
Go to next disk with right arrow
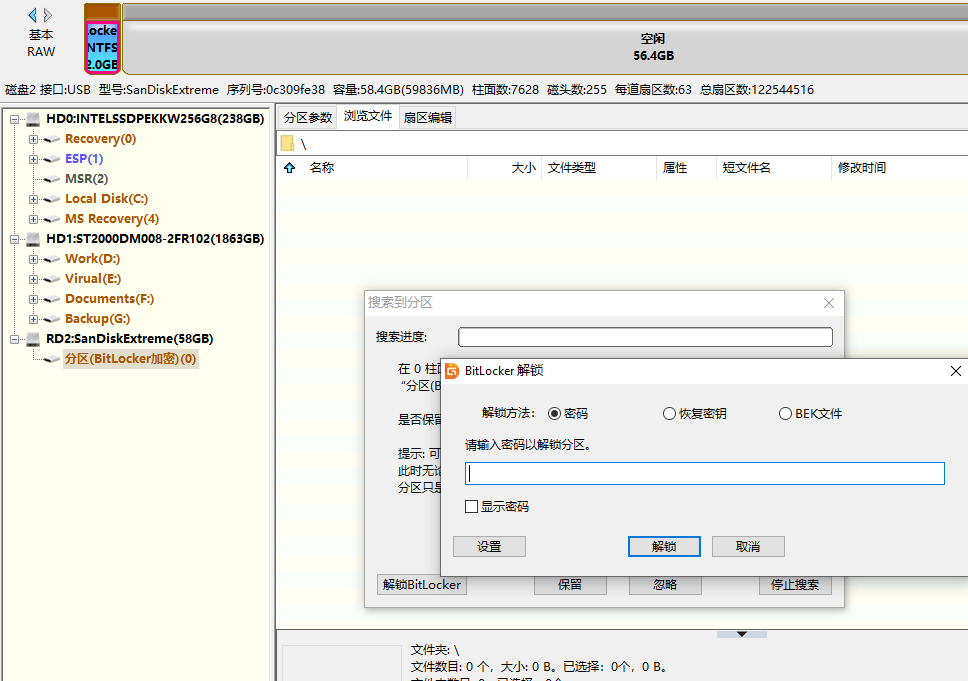(48, 15)
